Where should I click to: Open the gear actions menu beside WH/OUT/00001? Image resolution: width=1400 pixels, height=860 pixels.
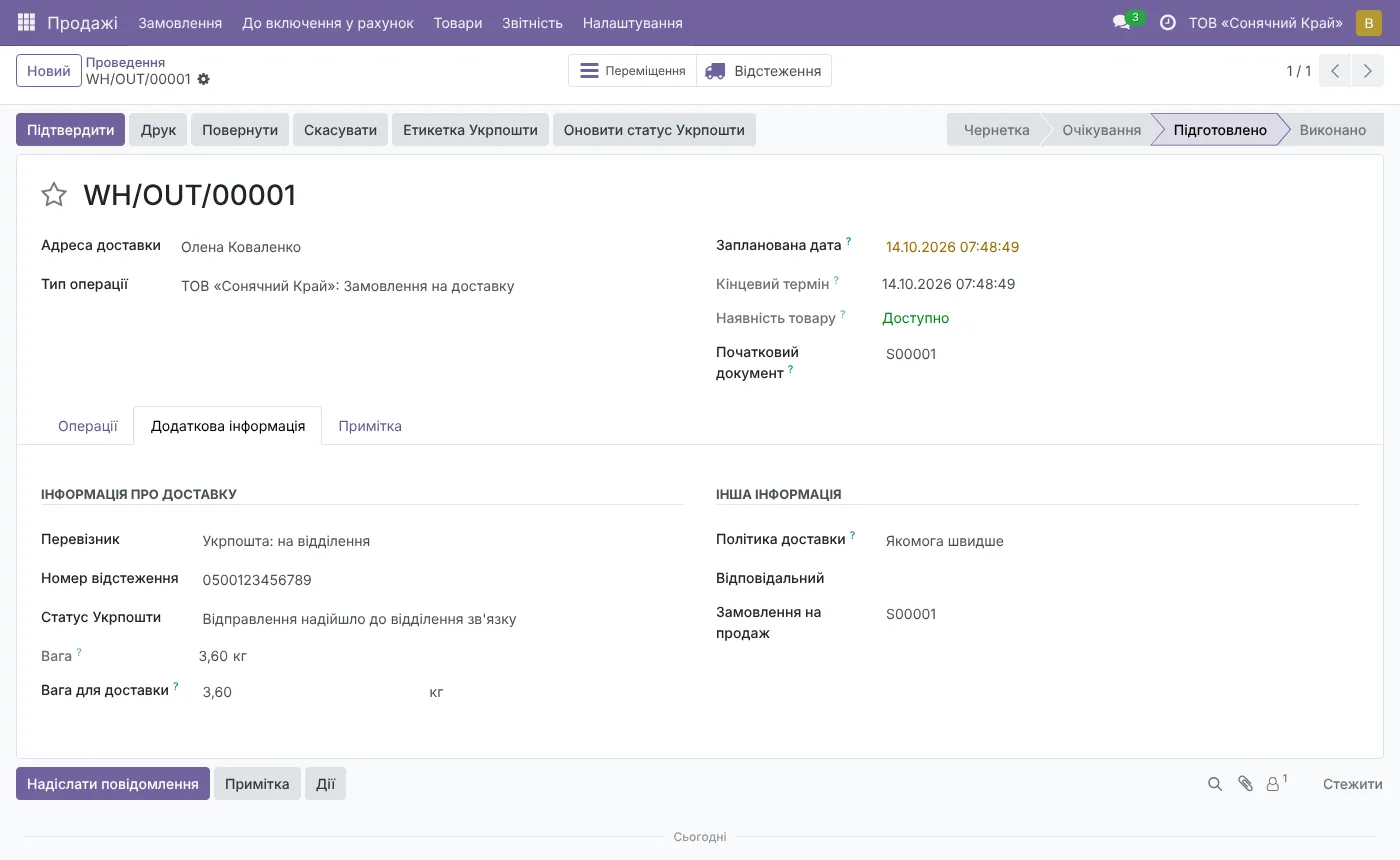pyautogui.click(x=204, y=79)
